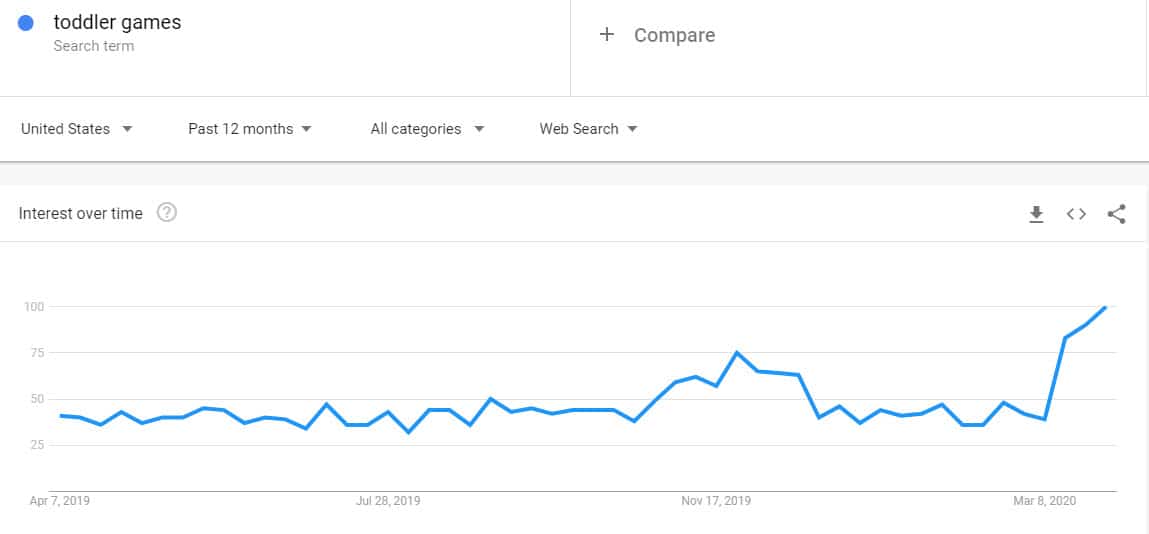
Task: Select the Nov 17, 2019 axis label
Action: tap(716, 502)
